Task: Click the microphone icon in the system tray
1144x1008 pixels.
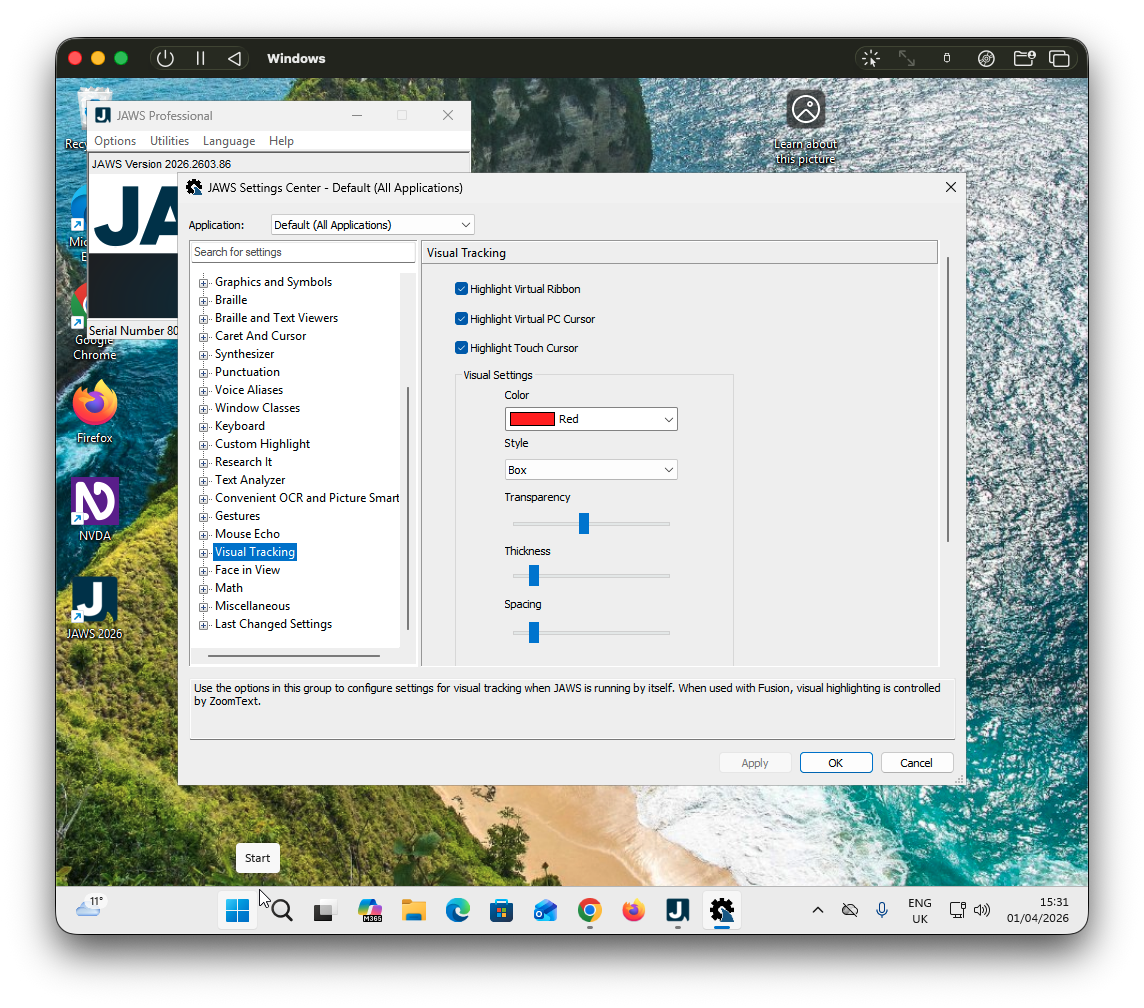Action: click(882, 910)
